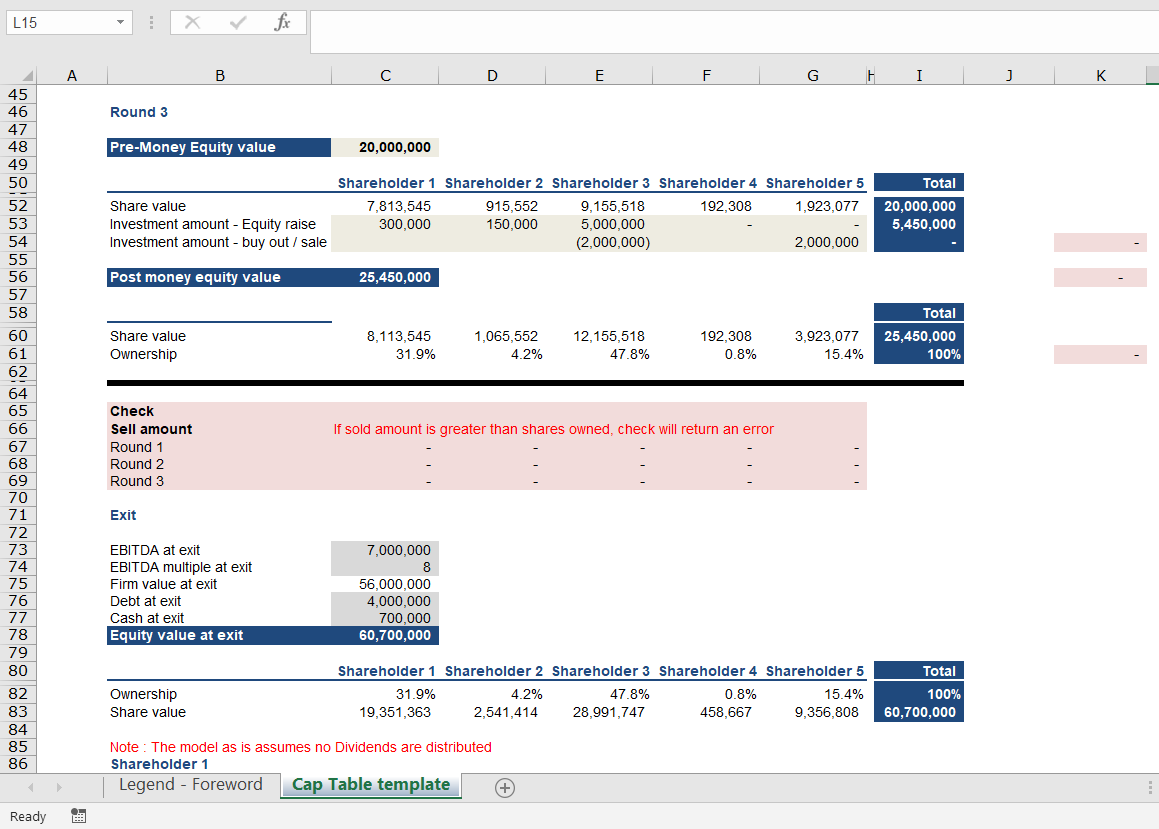The image size is (1159, 829).
Task: Click the Cancel (X) formula bar icon
Action: (192, 22)
